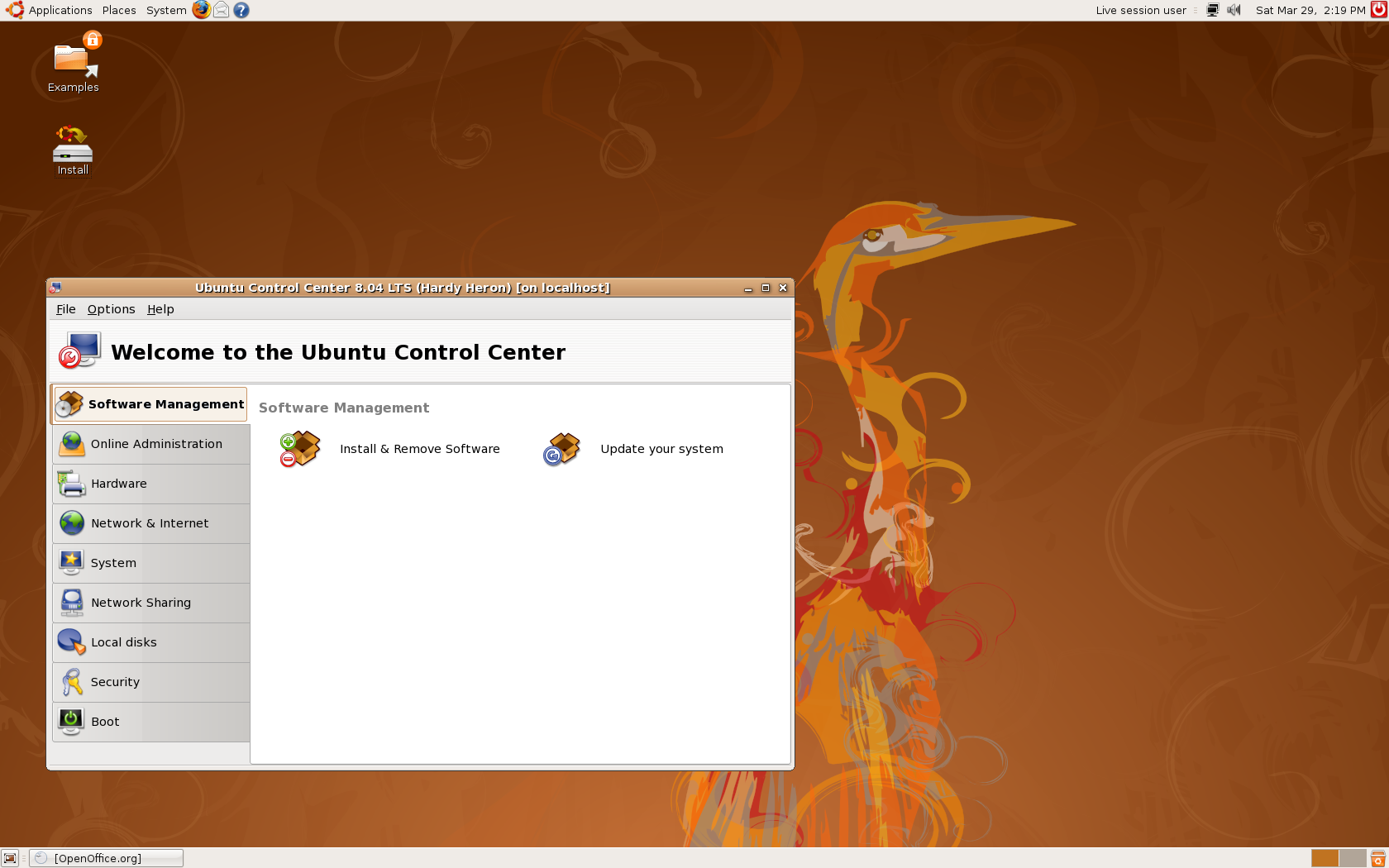This screenshot has width=1389, height=868.
Task: Open the Security tab
Action: click(151, 682)
